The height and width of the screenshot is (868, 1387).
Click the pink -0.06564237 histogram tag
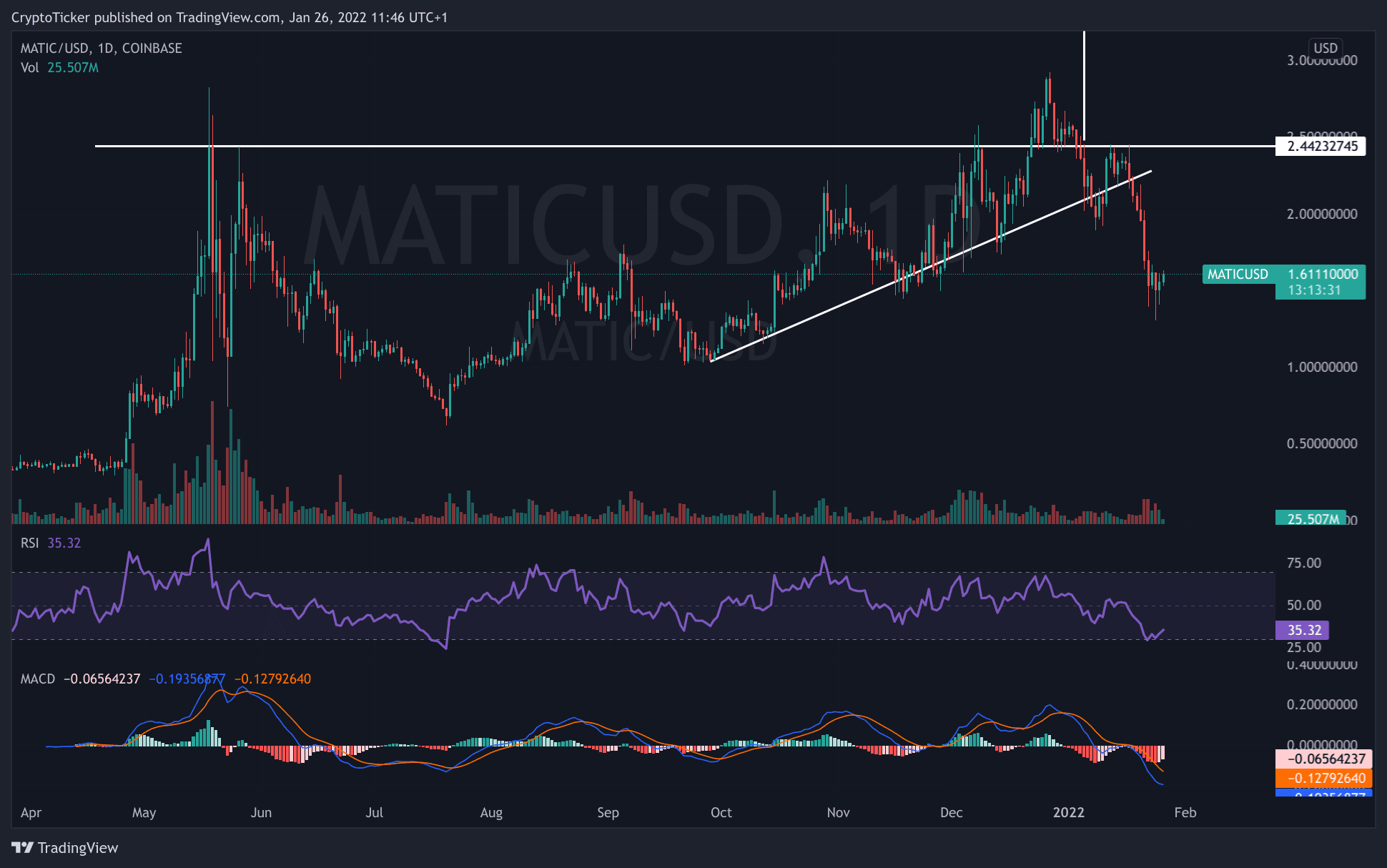click(1325, 759)
